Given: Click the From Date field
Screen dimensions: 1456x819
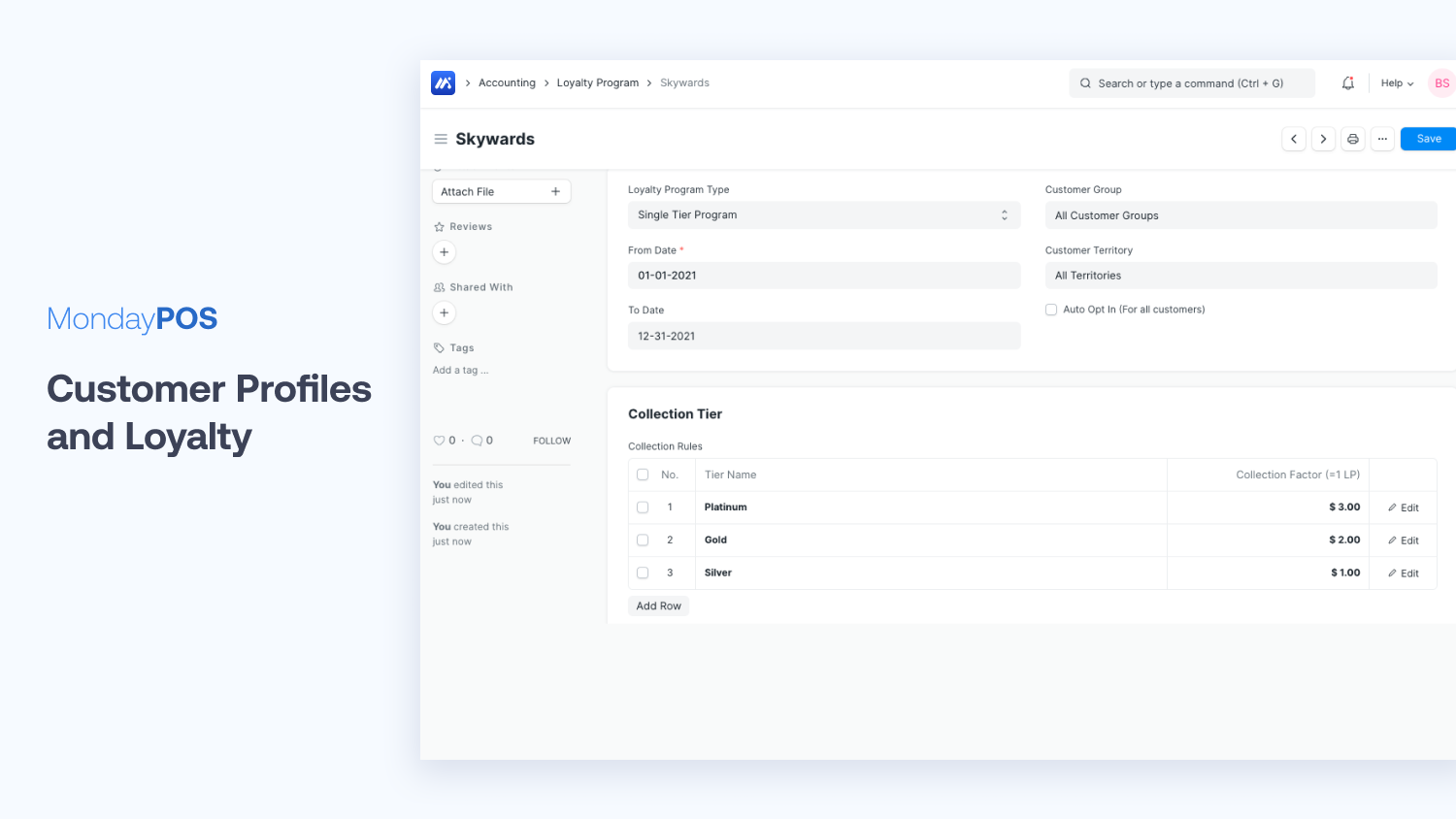Looking at the screenshot, I should (x=823, y=276).
